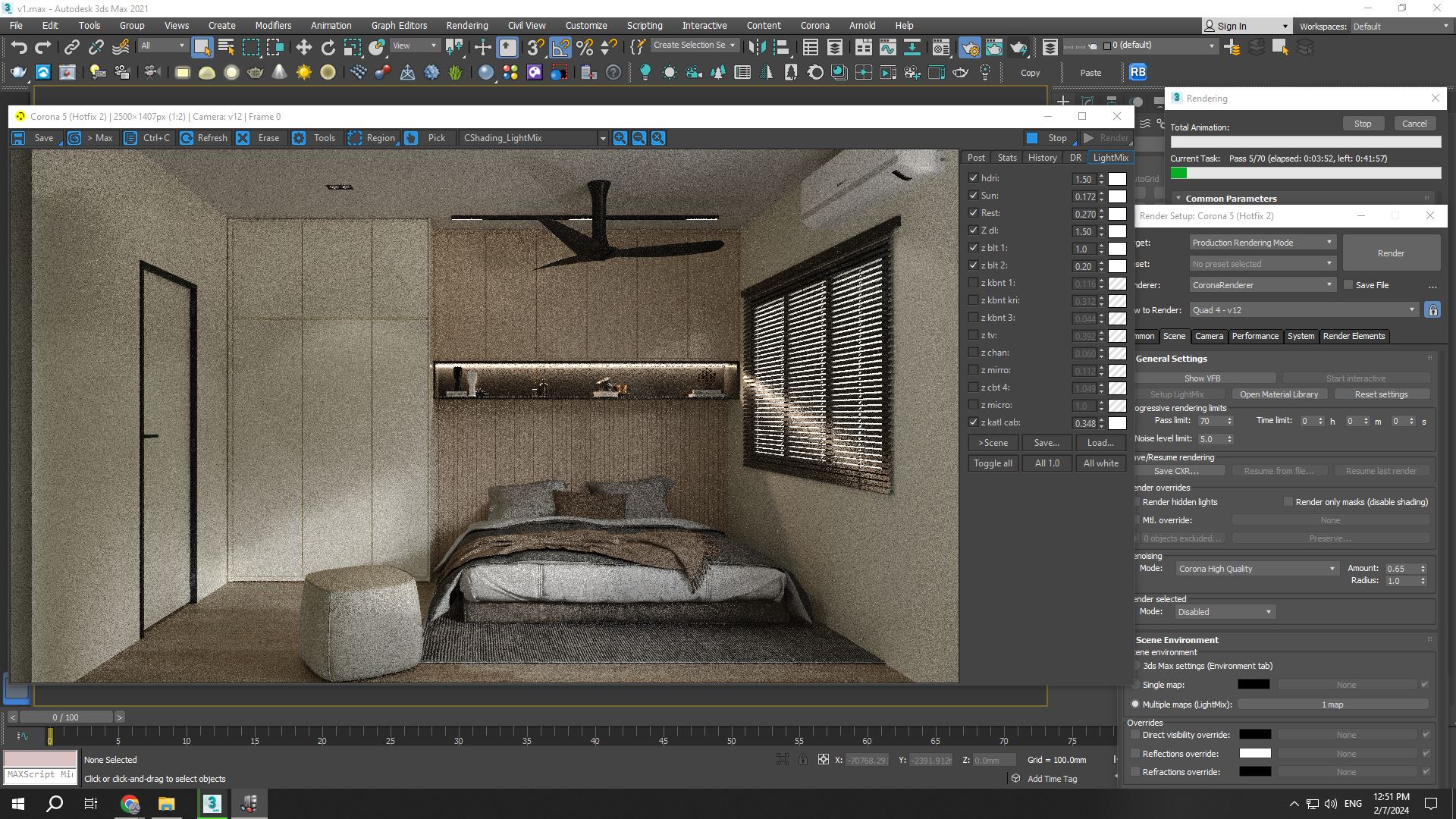Select the Rotate tool
Viewport: 1456px width, 819px height.
coord(328,48)
